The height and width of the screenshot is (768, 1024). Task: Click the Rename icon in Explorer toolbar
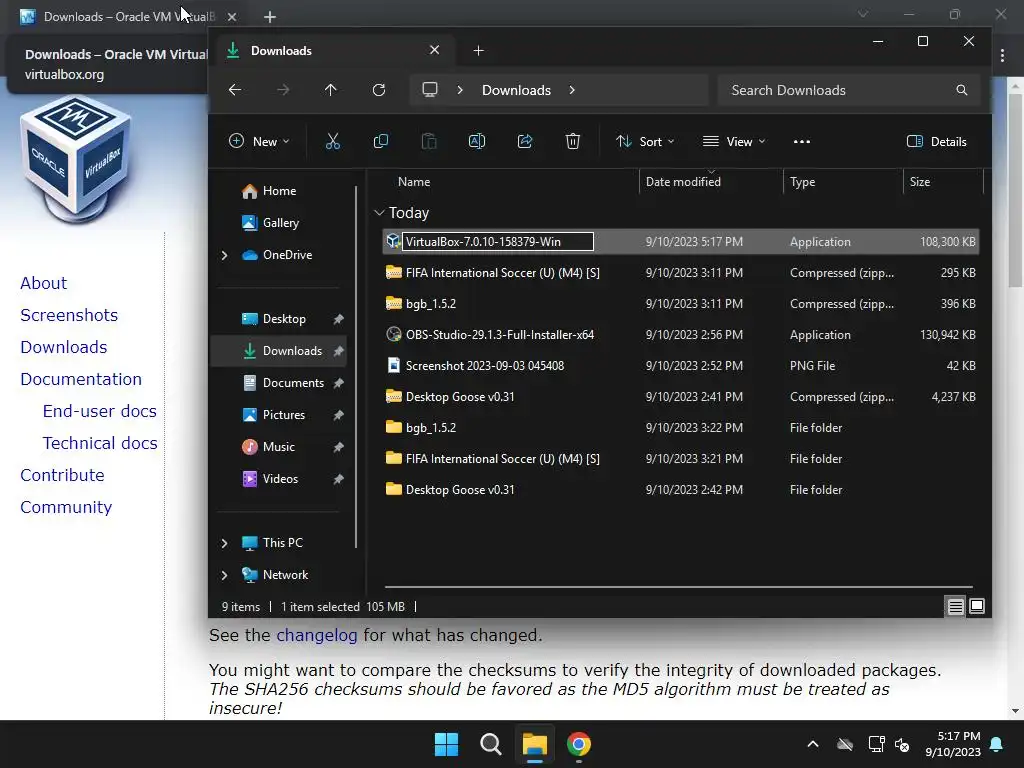[477, 141]
